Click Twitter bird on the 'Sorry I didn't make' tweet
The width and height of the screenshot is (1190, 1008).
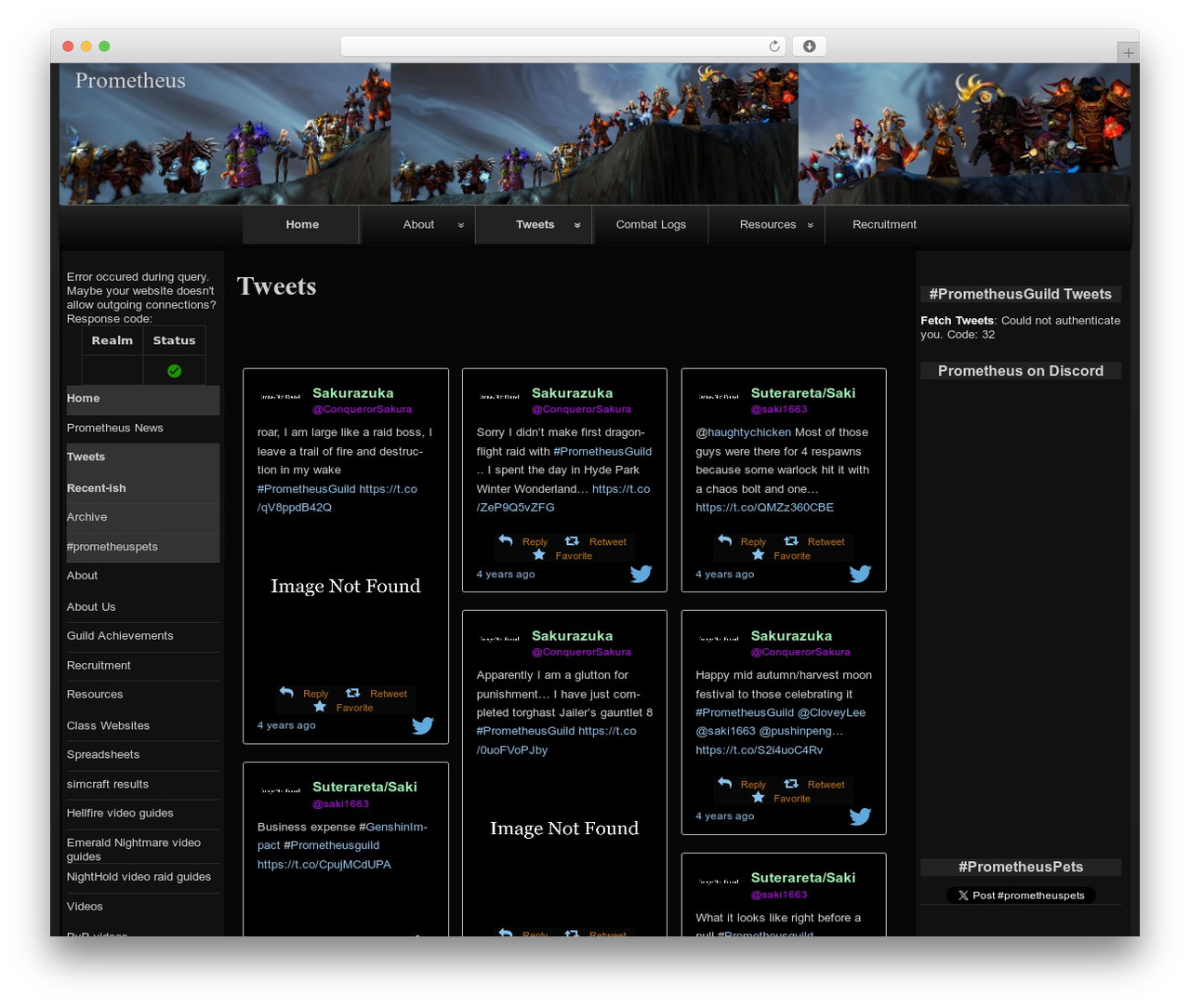click(x=641, y=574)
